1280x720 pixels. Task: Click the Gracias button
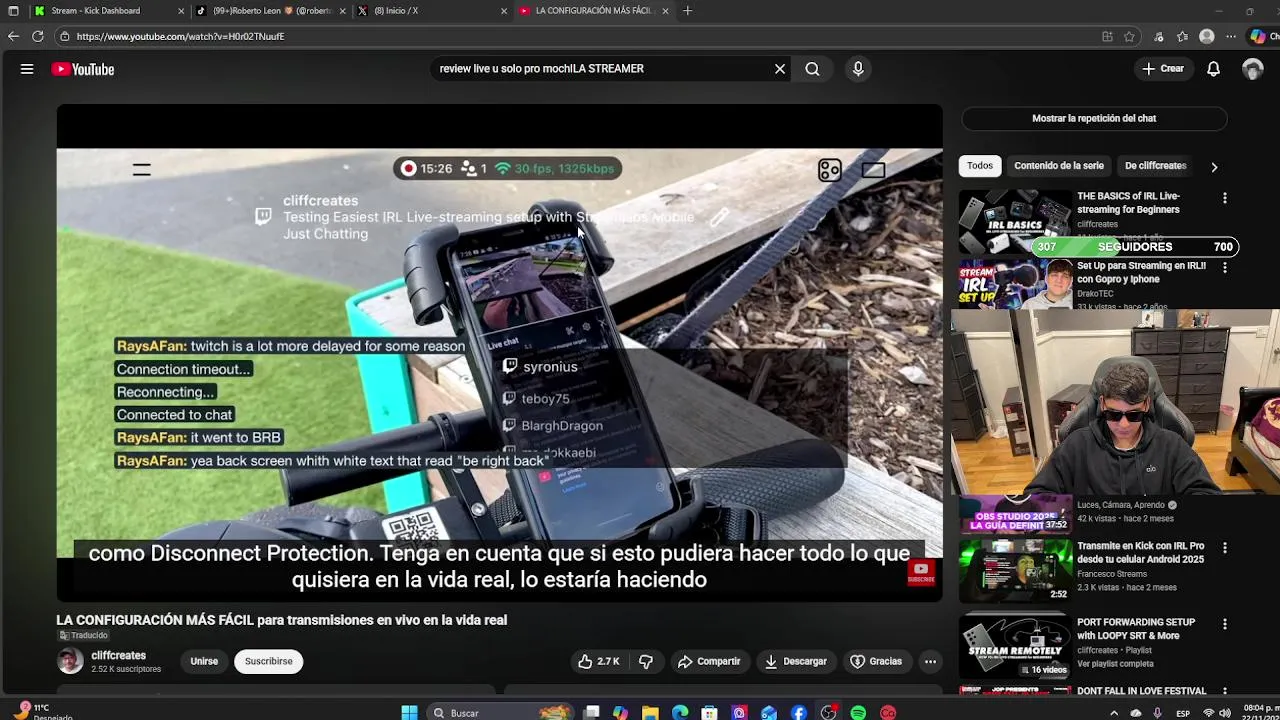tap(876, 661)
